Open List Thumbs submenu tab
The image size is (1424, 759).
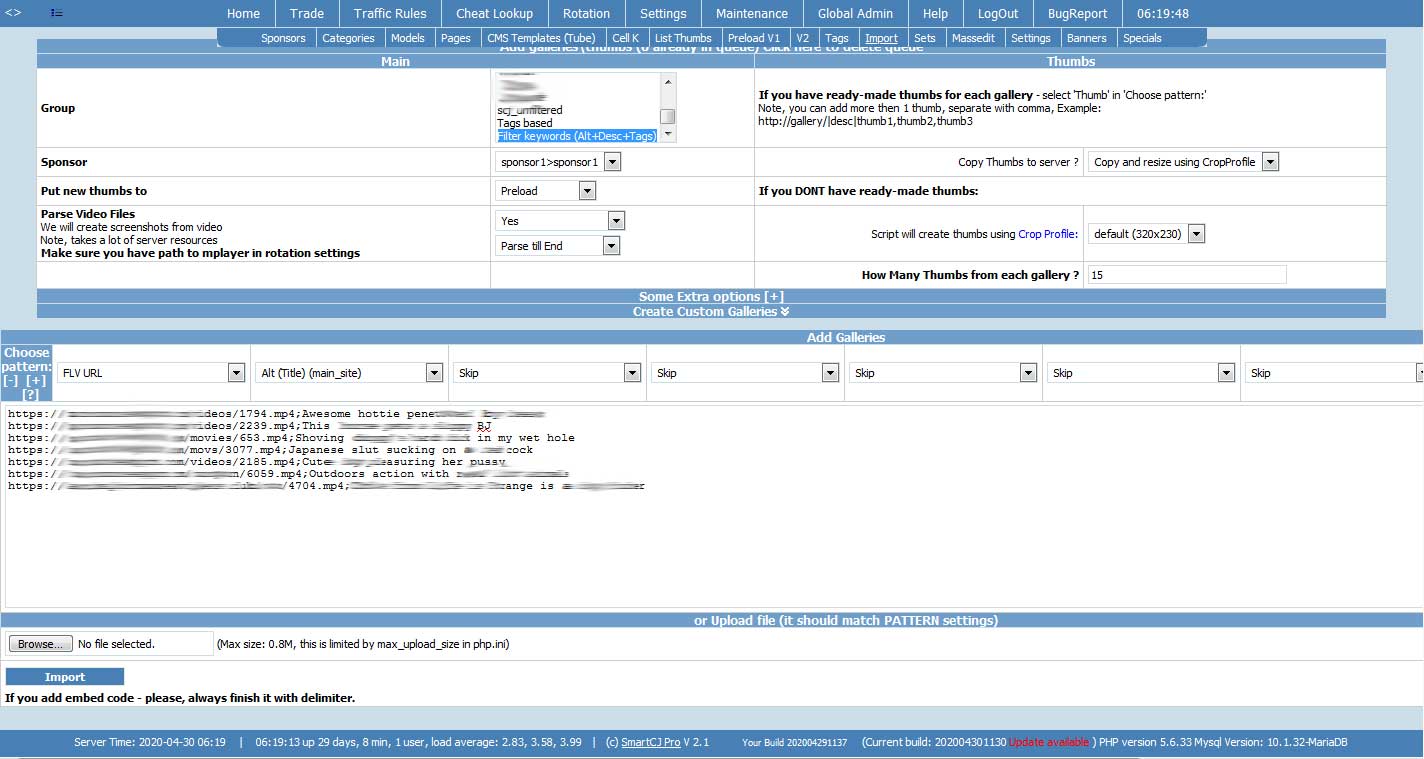coord(683,38)
